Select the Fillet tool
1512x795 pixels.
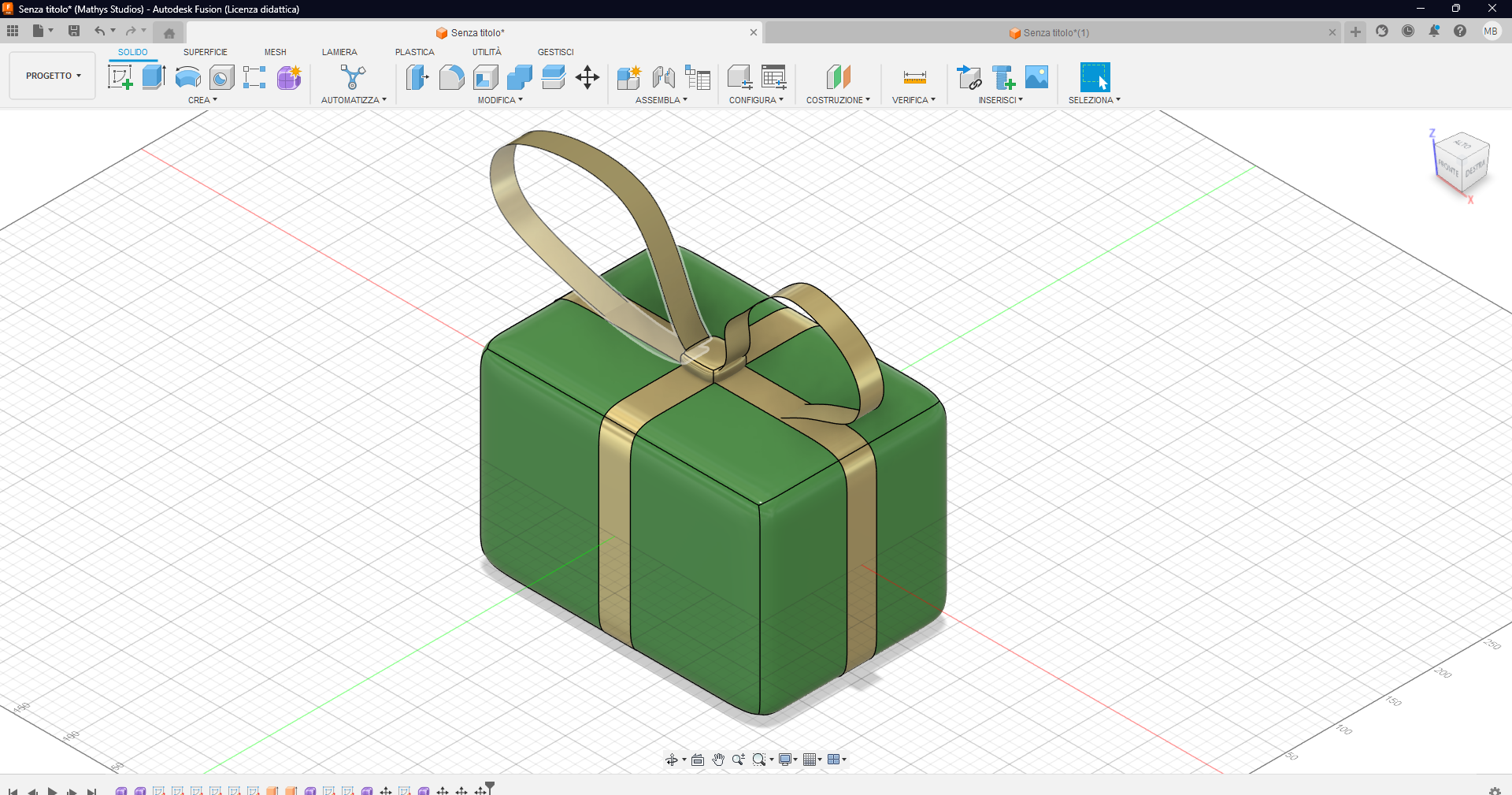(x=451, y=77)
